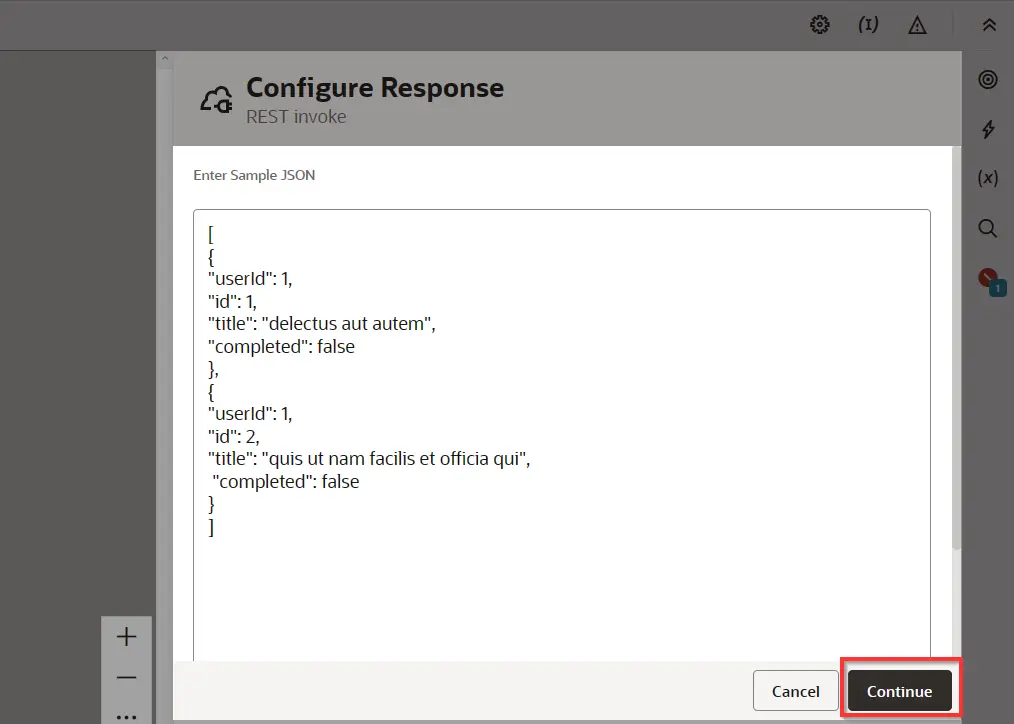Click the Cancel button

point(795,691)
